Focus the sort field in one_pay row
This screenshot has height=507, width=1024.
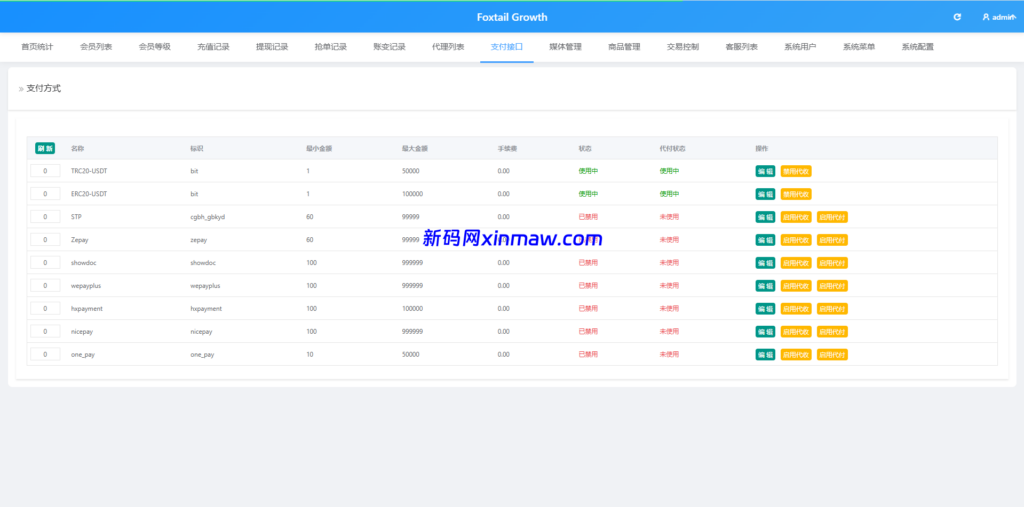pos(45,354)
